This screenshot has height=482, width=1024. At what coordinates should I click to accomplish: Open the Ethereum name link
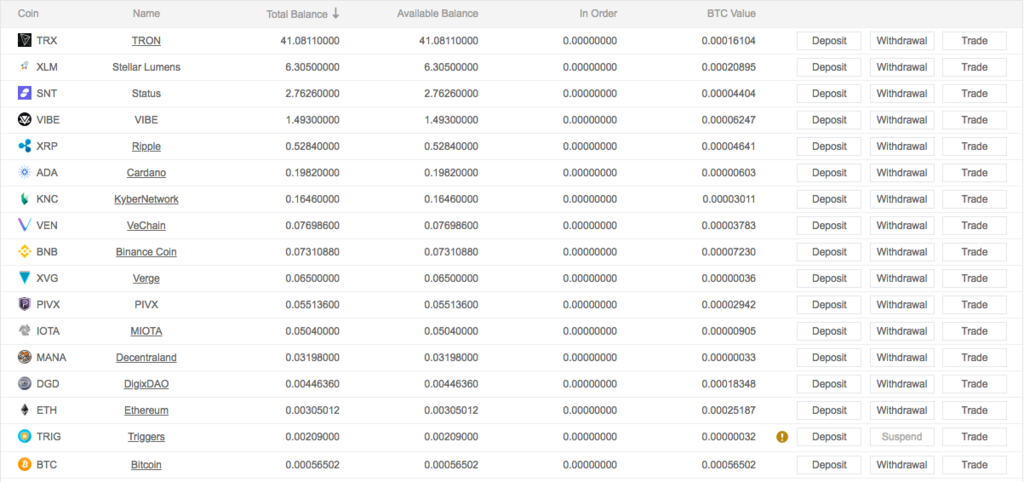pos(146,410)
